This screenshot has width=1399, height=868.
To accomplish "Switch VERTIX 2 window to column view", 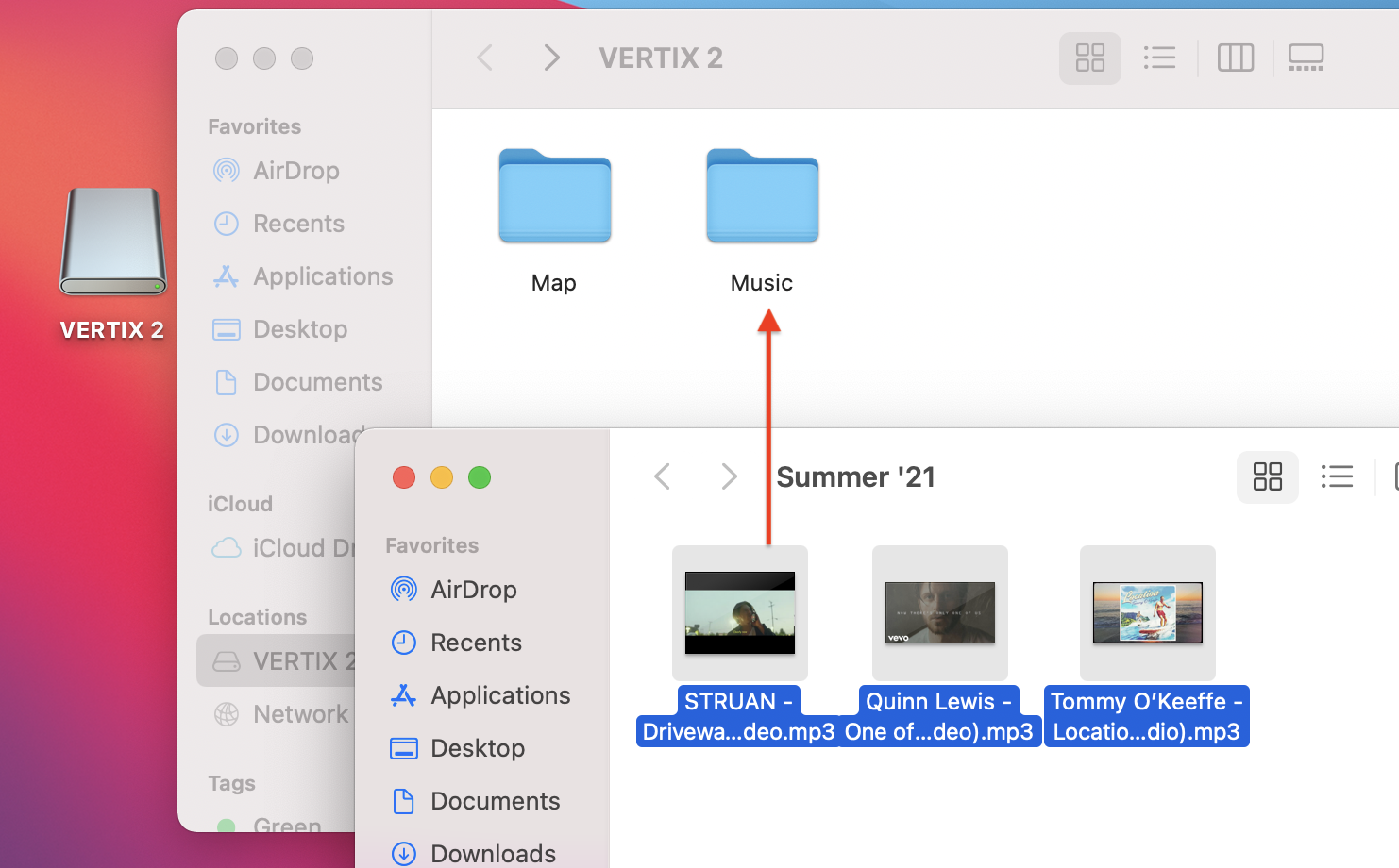I will click(1235, 58).
